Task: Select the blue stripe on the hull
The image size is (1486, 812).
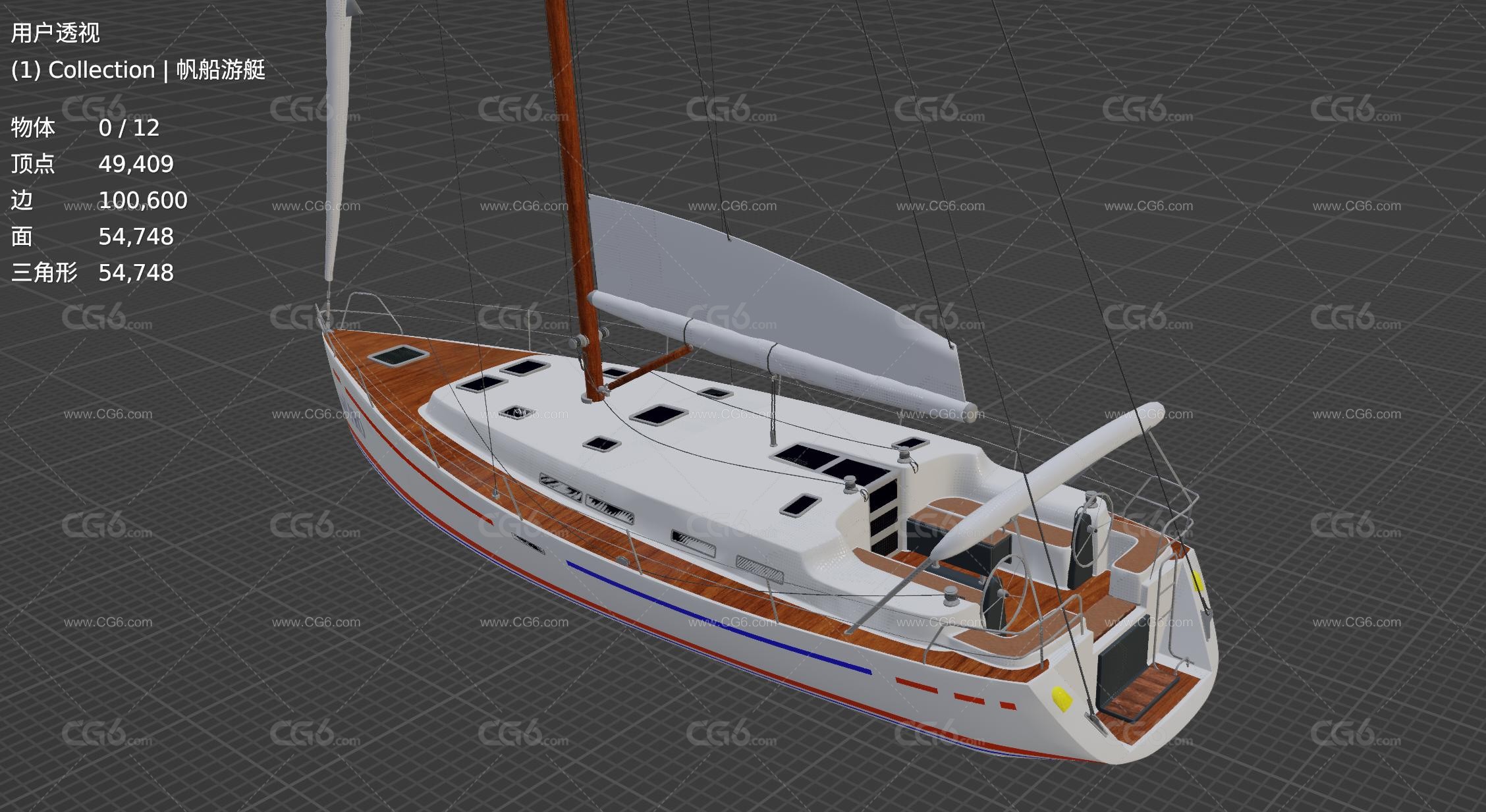Action: [718, 618]
